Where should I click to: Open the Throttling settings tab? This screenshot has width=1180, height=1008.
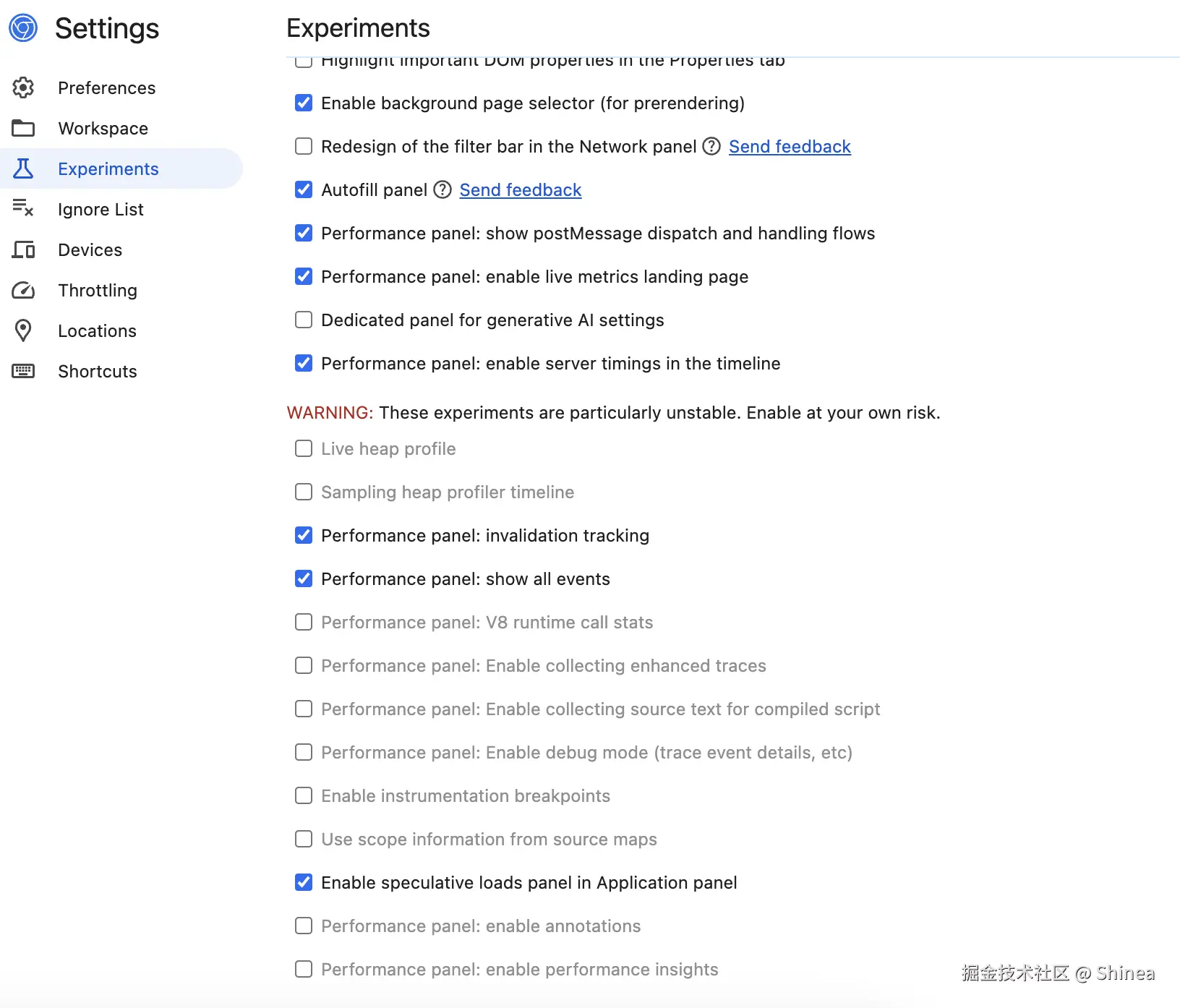[x=98, y=290]
